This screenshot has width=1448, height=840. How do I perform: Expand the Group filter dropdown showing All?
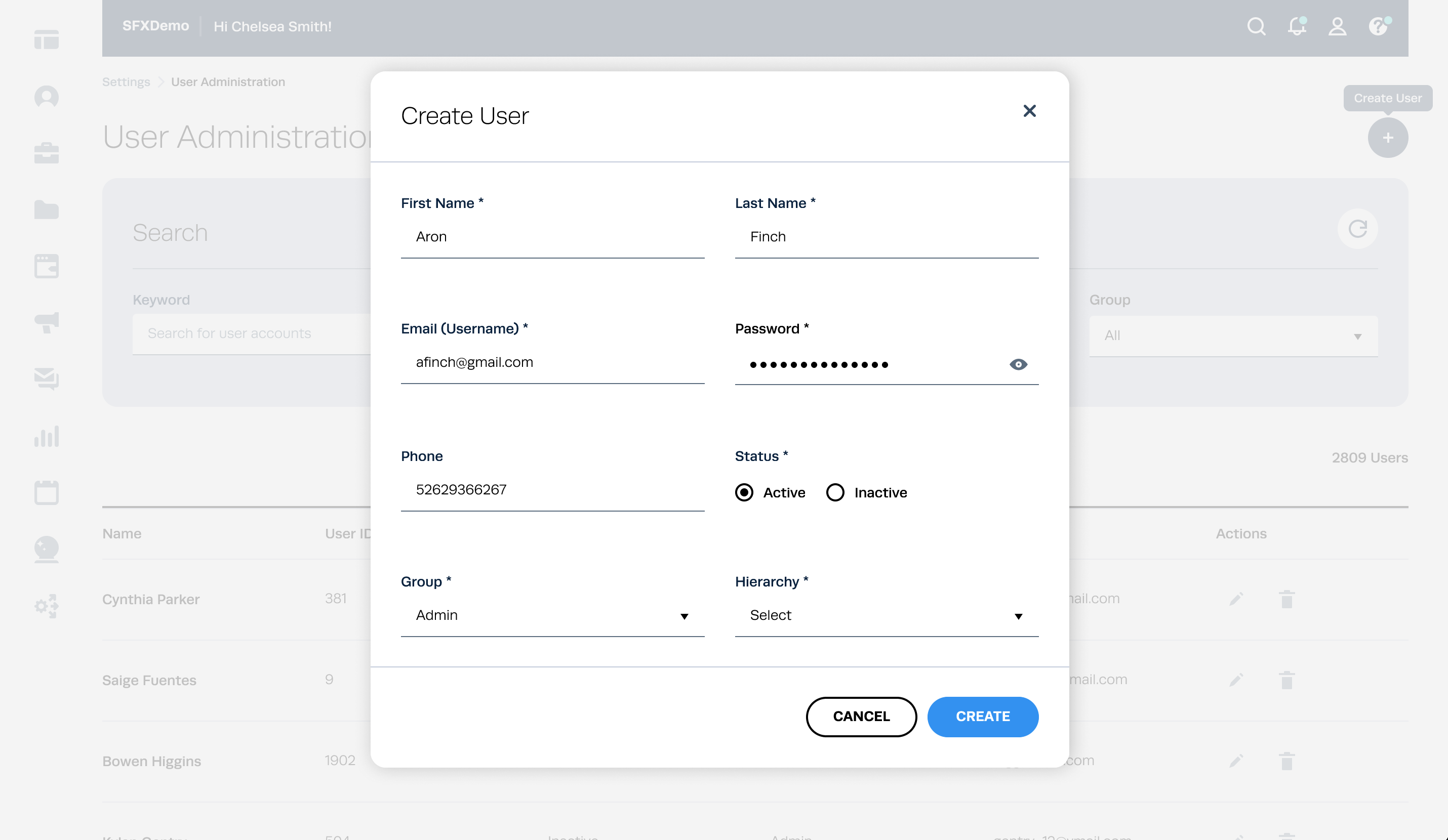pyautogui.click(x=1233, y=336)
